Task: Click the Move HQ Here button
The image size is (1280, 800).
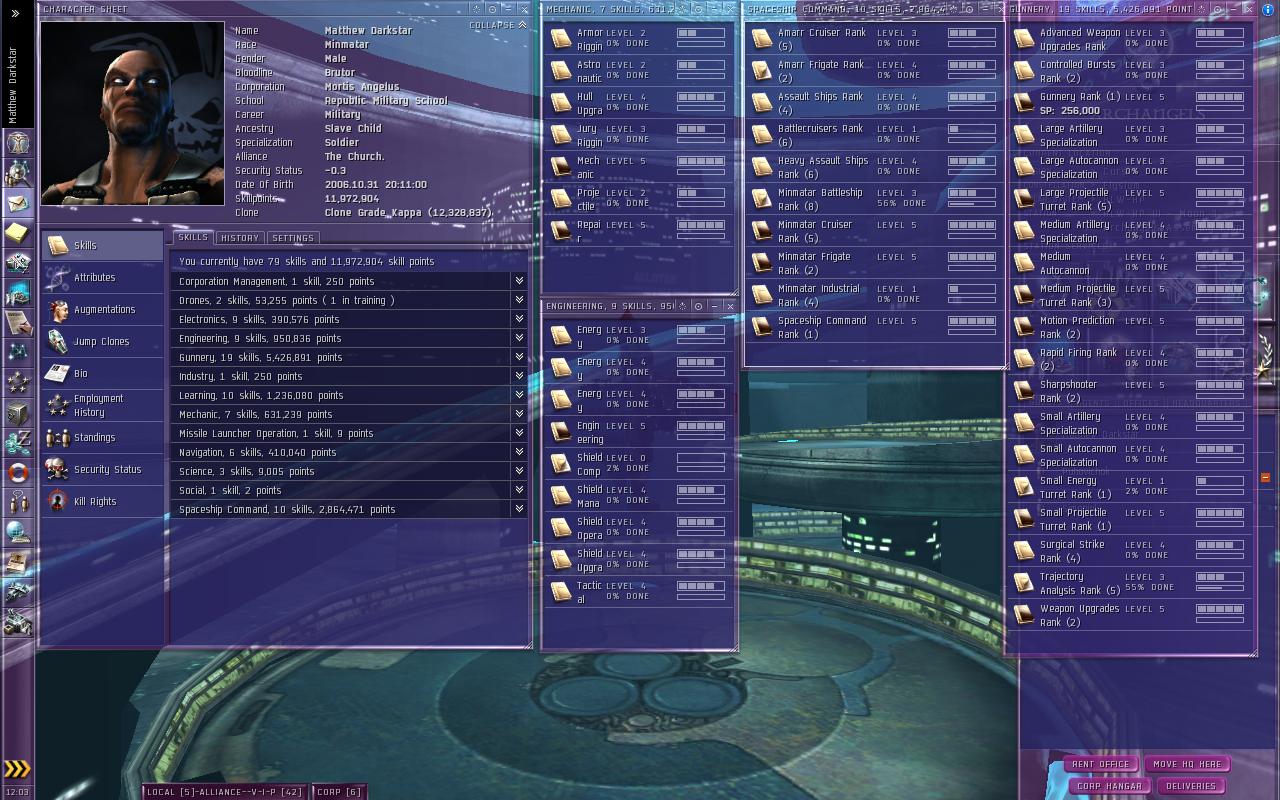Action: (1187, 764)
